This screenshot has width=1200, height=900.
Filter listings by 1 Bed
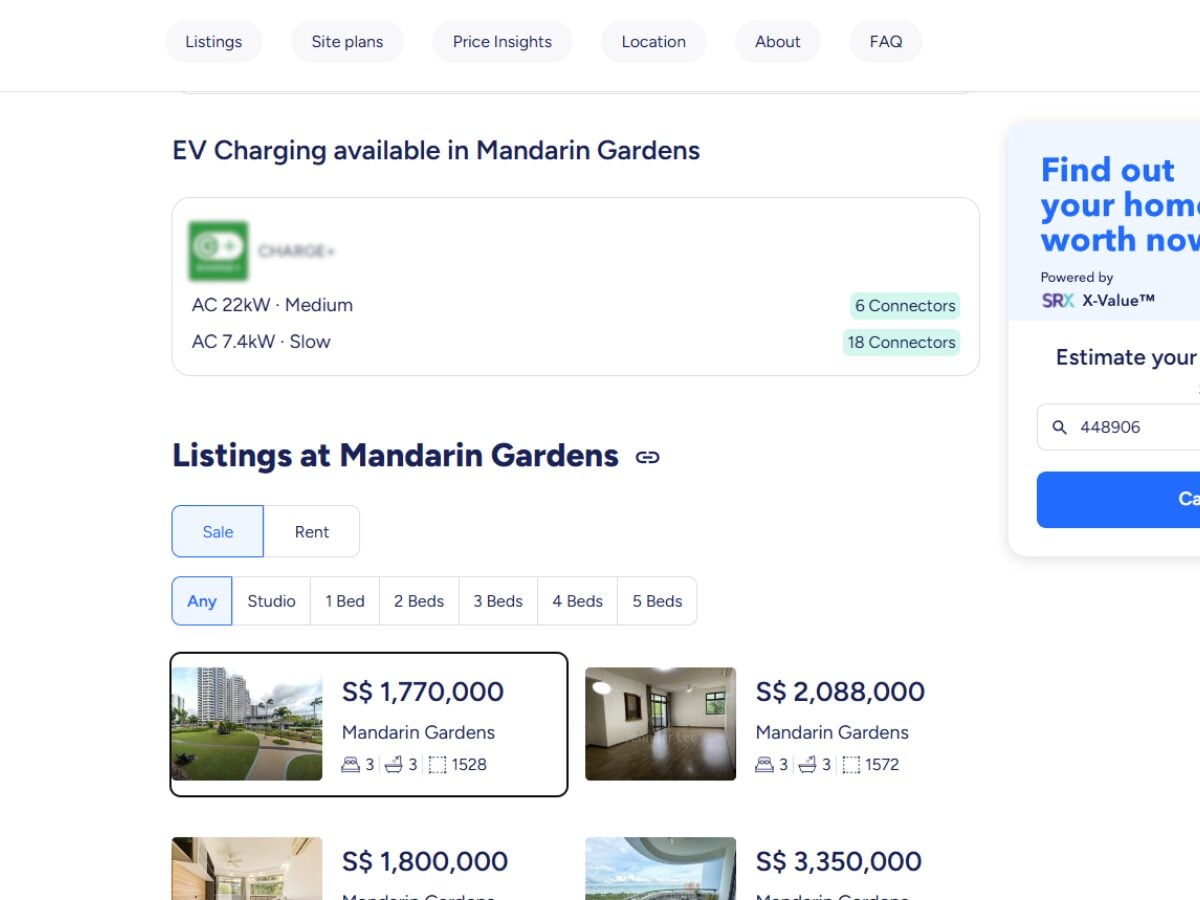[345, 601]
